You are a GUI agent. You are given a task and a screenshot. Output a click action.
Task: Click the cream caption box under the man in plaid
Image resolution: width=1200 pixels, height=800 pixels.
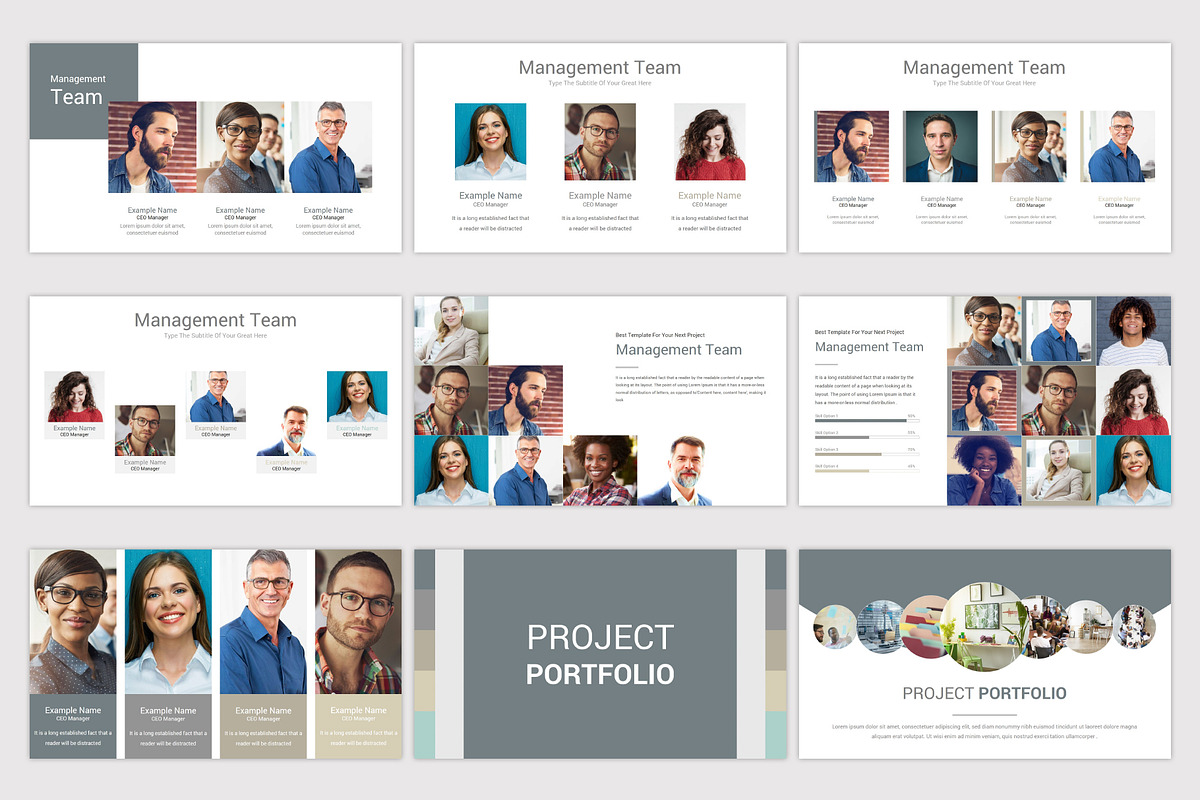pos(359,726)
